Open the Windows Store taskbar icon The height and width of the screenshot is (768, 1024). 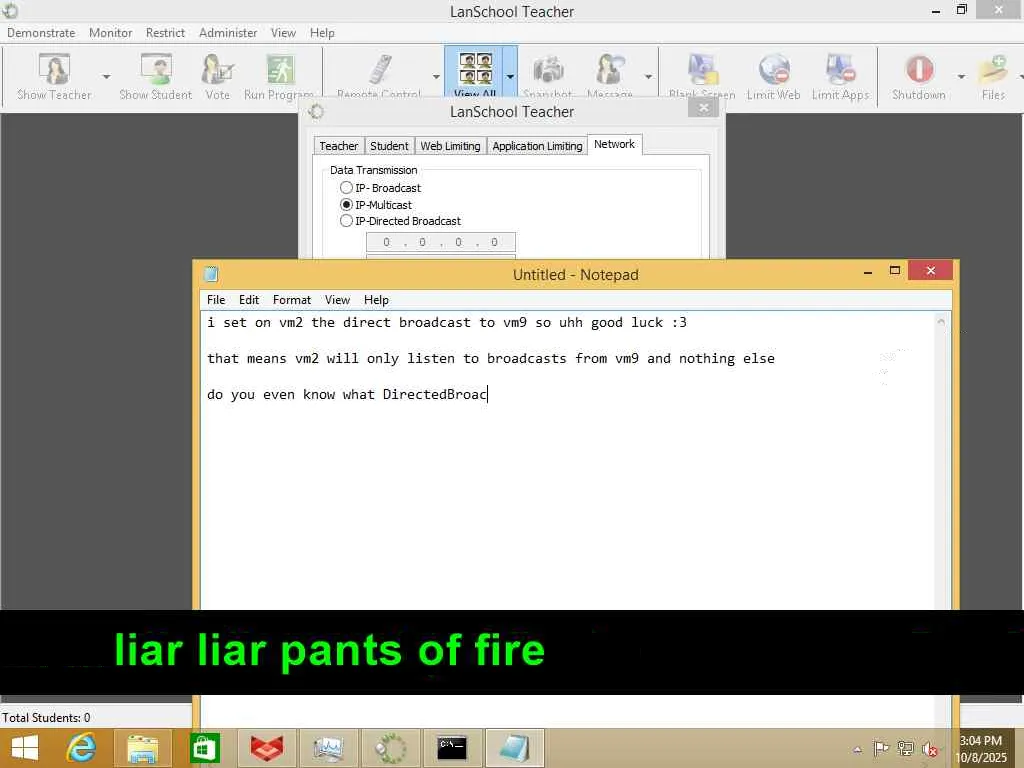tap(204, 748)
